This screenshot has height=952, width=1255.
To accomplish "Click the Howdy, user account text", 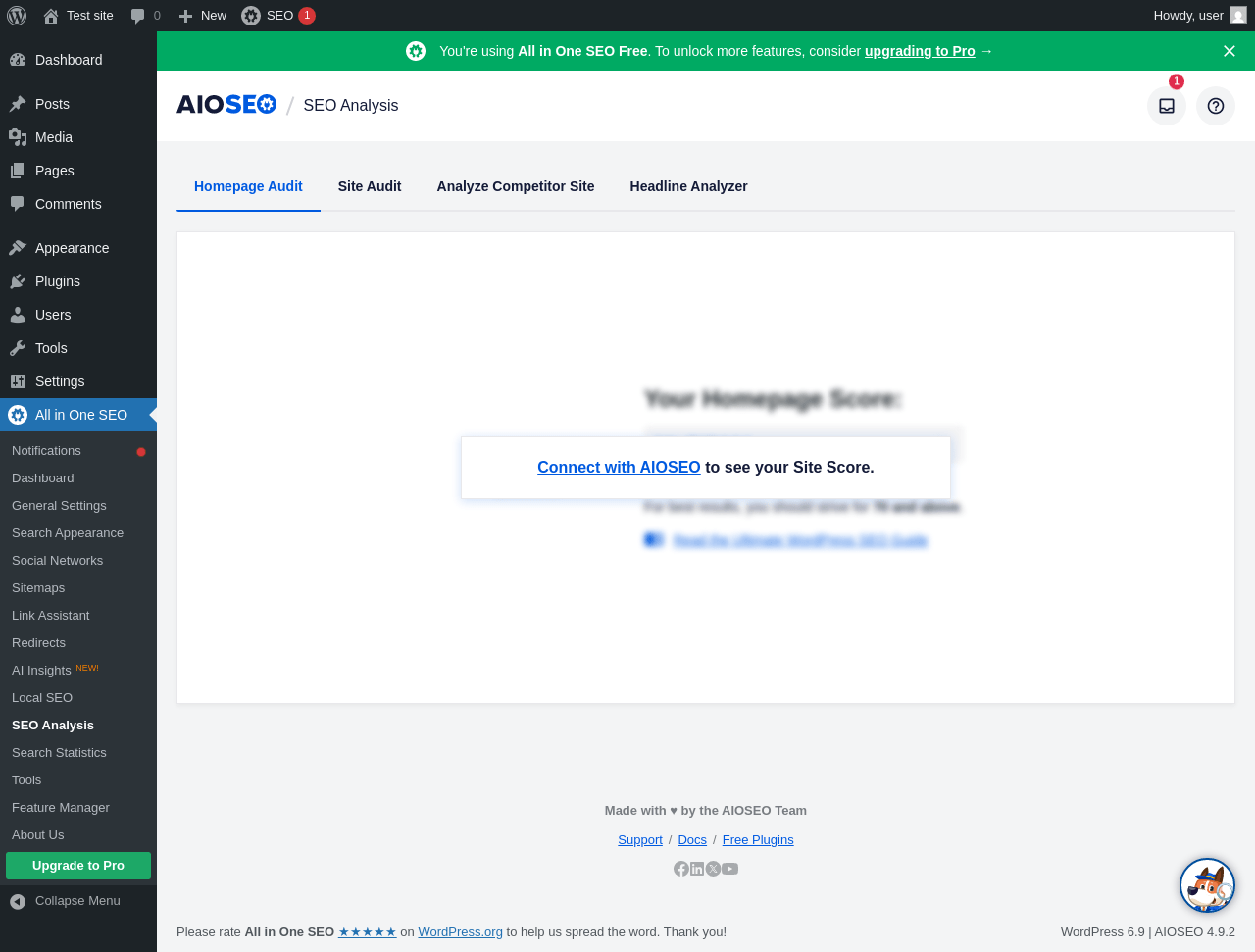I will point(1188,16).
